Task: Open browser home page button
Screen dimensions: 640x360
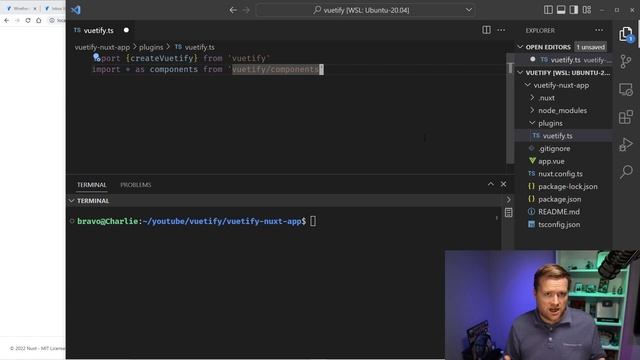Action: click(39, 20)
